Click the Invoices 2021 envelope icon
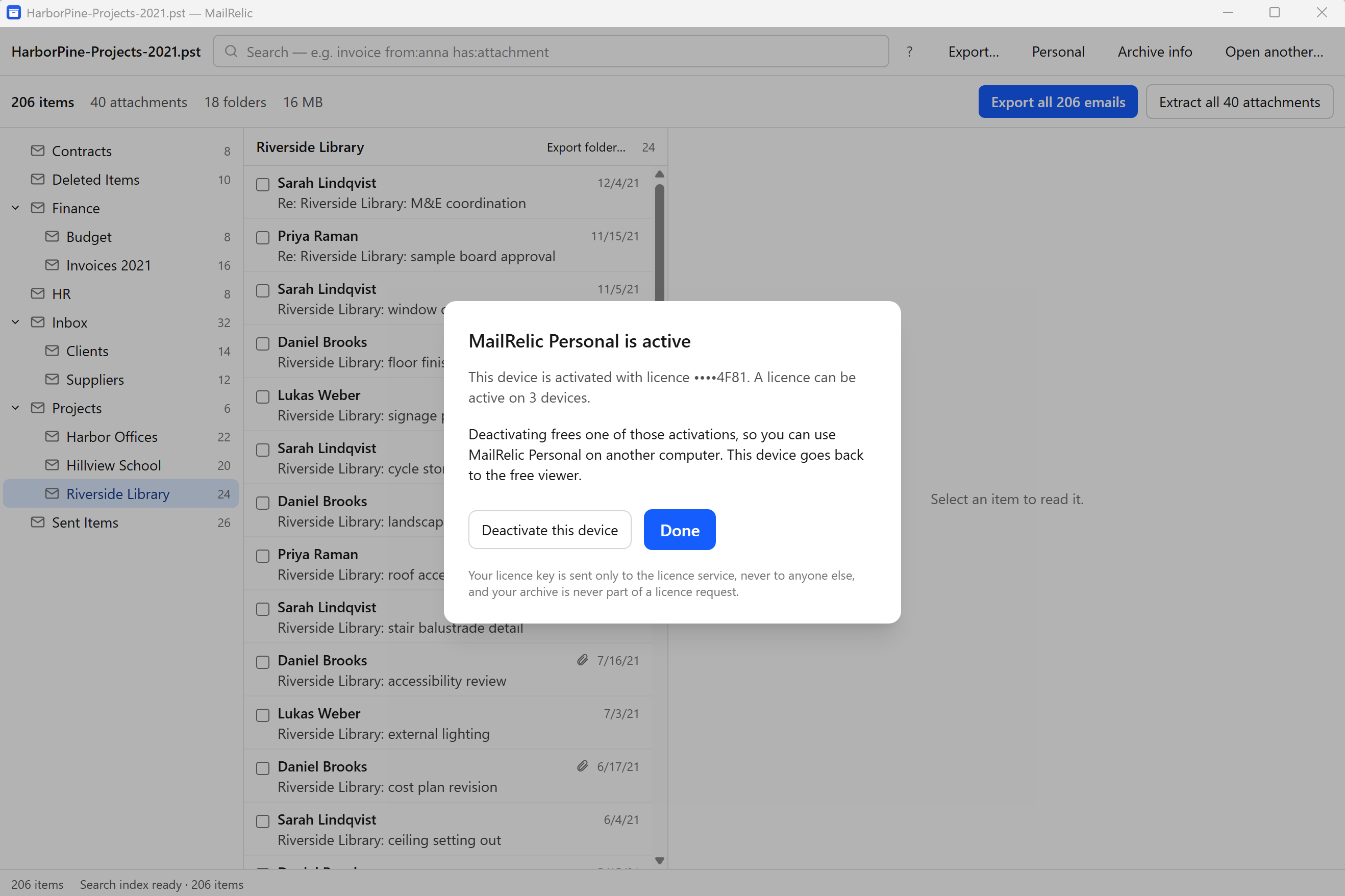1345x896 pixels. coord(52,265)
